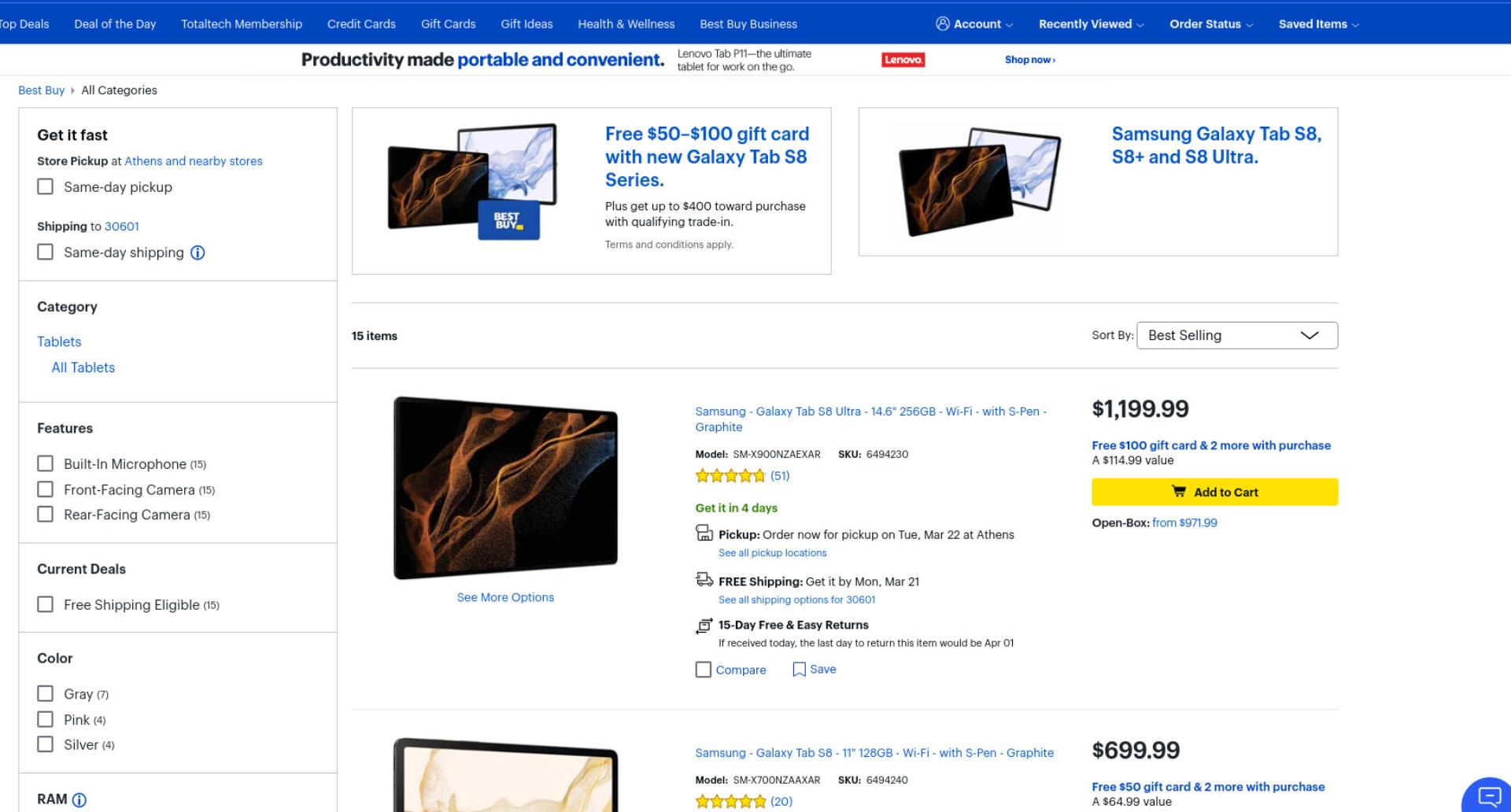The height and width of the screenshot is (812, 1511).
Task: Open the Sort By Best Selling dropdown
Action: point(1237,335)
